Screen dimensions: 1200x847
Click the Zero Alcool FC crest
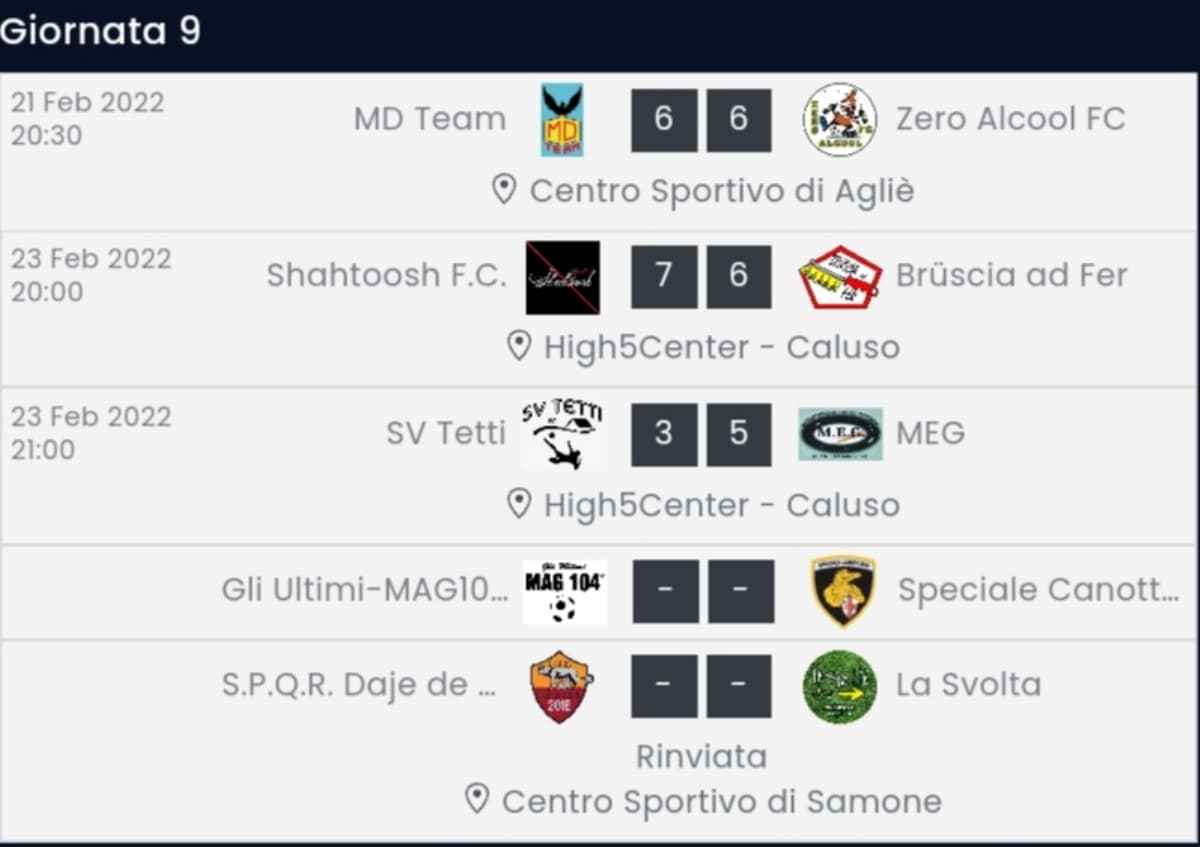click(839, 120)
